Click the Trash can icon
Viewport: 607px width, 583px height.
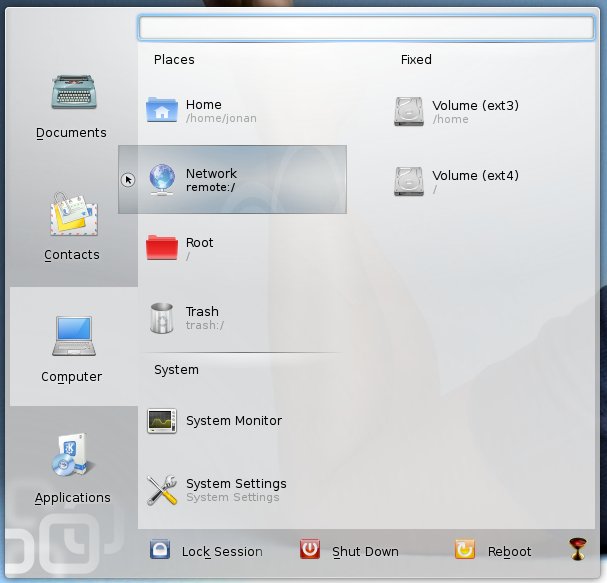(x=161, y=318)
